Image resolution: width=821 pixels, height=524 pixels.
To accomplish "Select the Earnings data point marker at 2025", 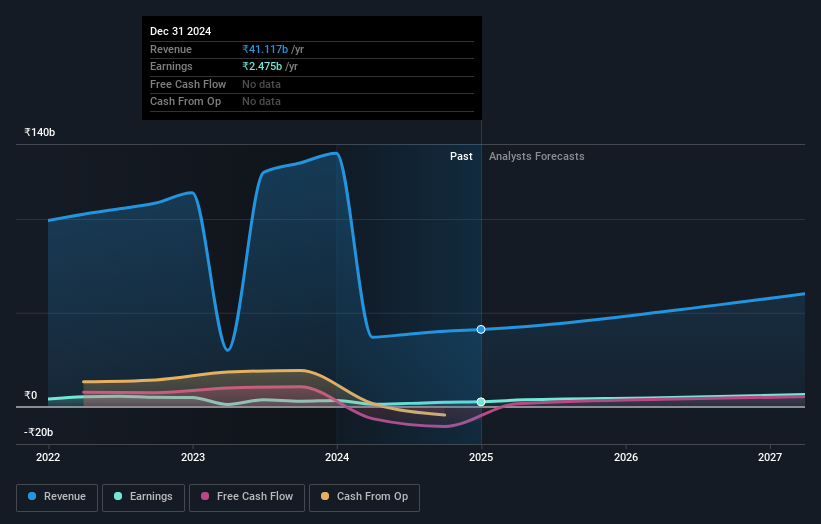I will tap(481, 402).
